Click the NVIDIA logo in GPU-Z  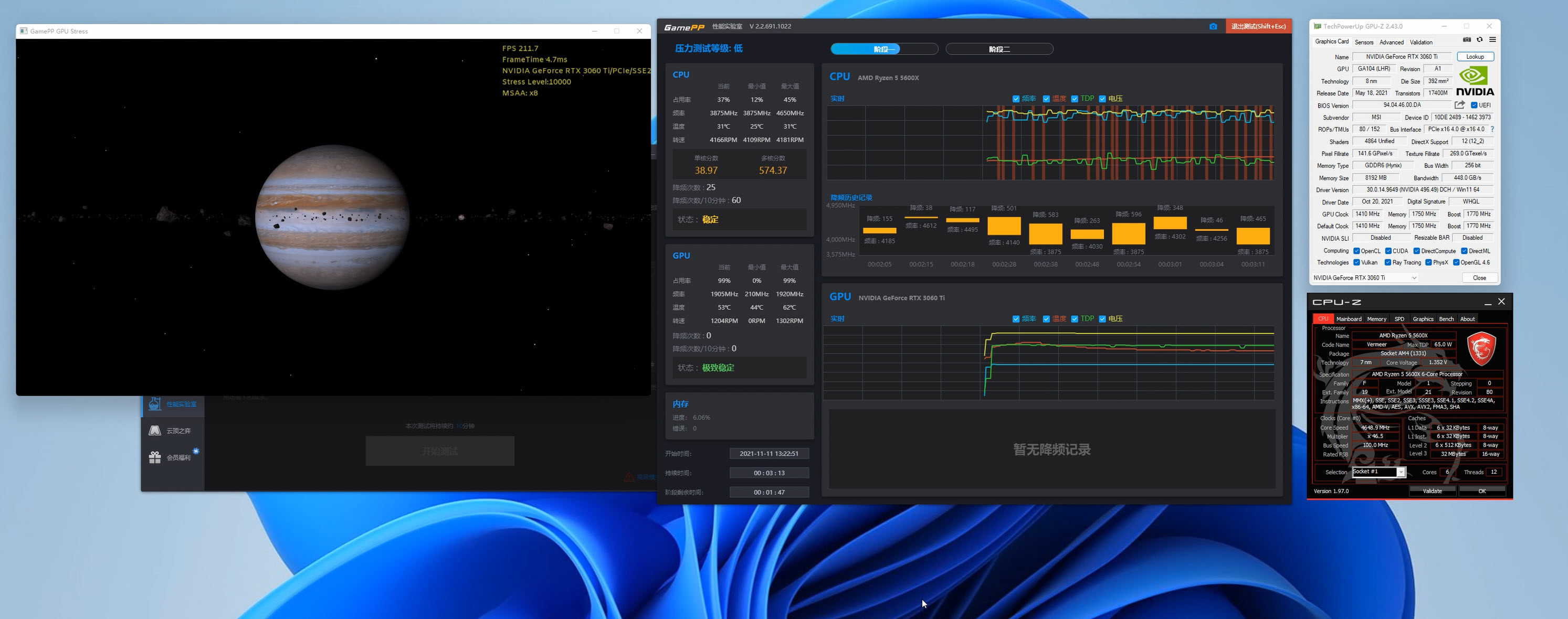pyautogui.click(x=1475, y=81)
